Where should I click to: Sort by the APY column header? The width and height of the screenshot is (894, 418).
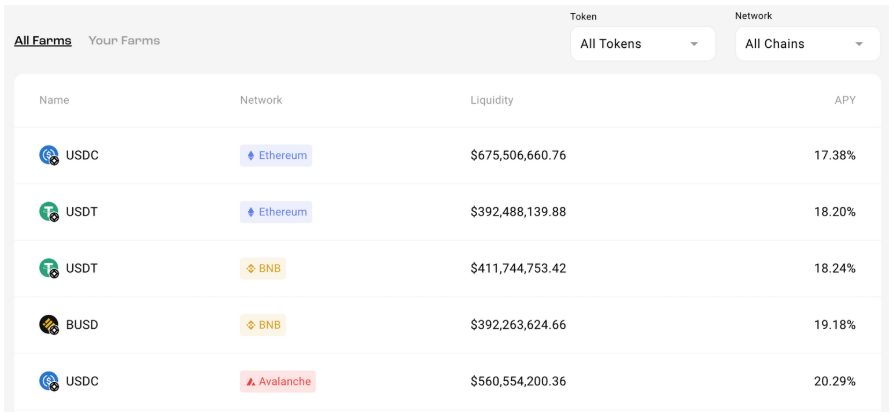845,100
